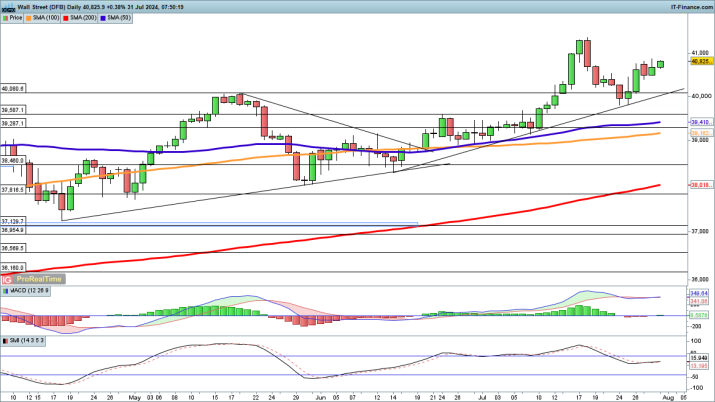Click the orange SMA 100 value tag
The image size is (715, 402).
[x=700, y=133]
